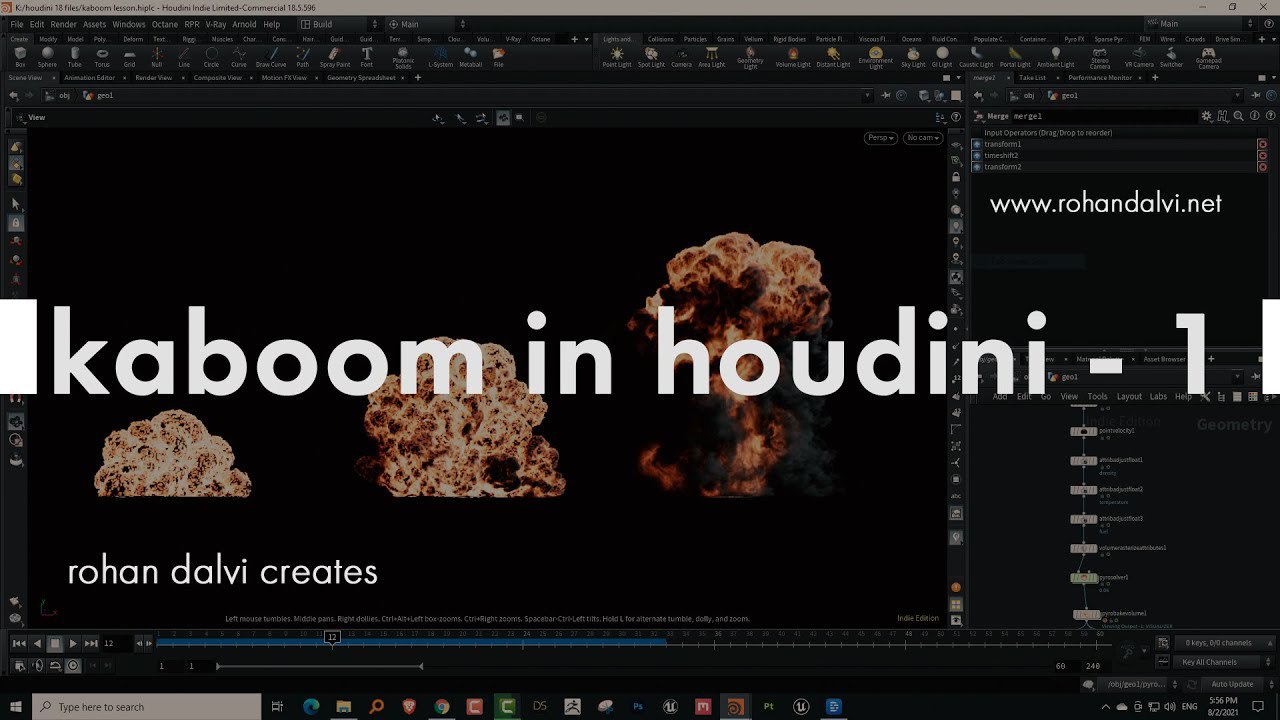Open Google Chrome from the taskbar
The width and height of the screenshot is (1280, 720).
442,706
